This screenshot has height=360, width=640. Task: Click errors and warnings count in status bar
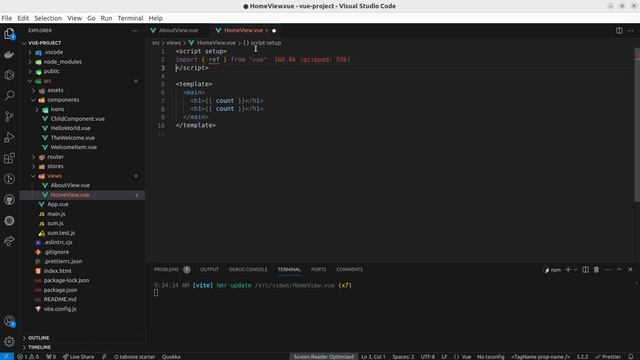[28, 356]
